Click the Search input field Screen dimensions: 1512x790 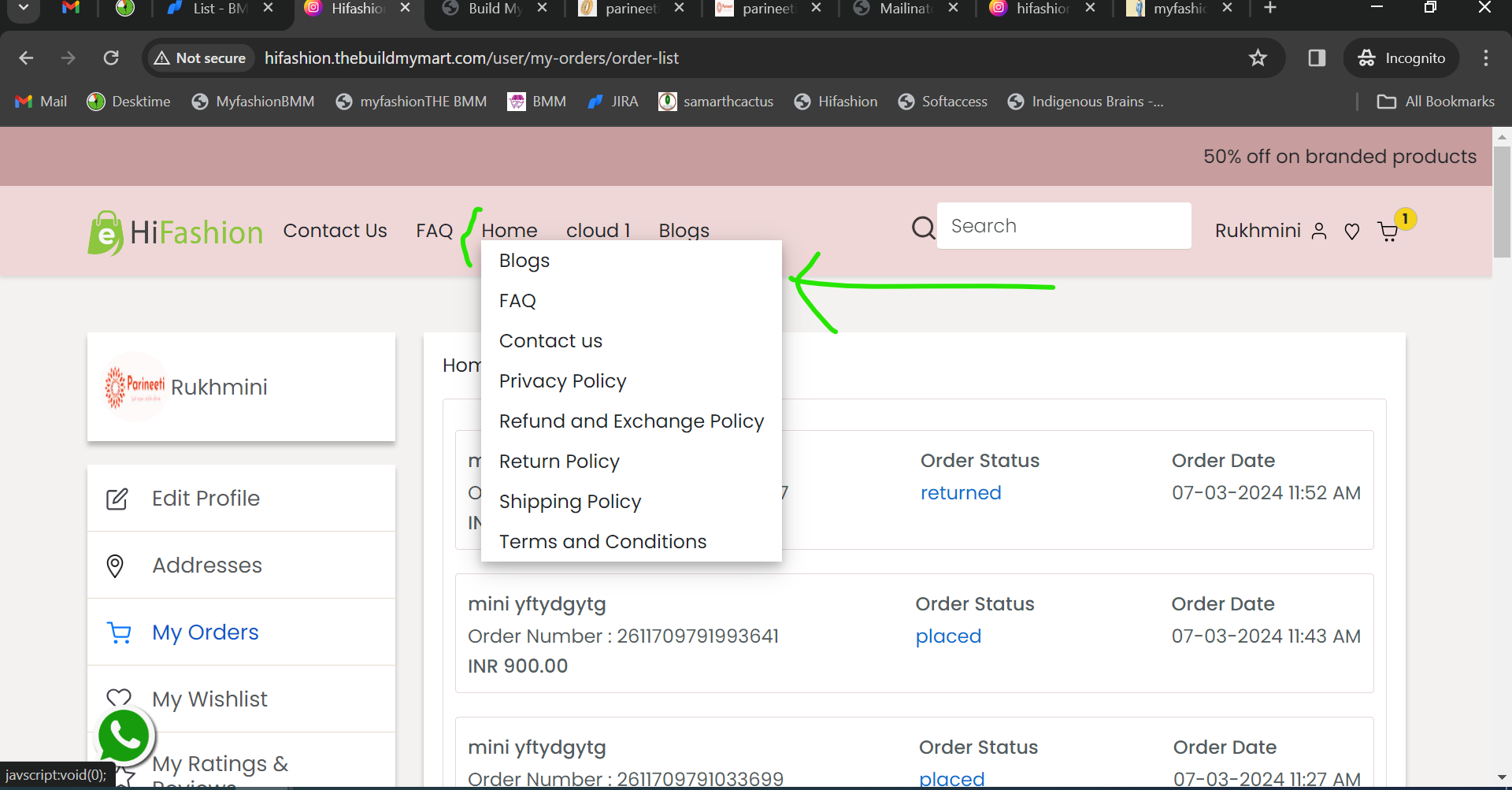[1064, 226]
